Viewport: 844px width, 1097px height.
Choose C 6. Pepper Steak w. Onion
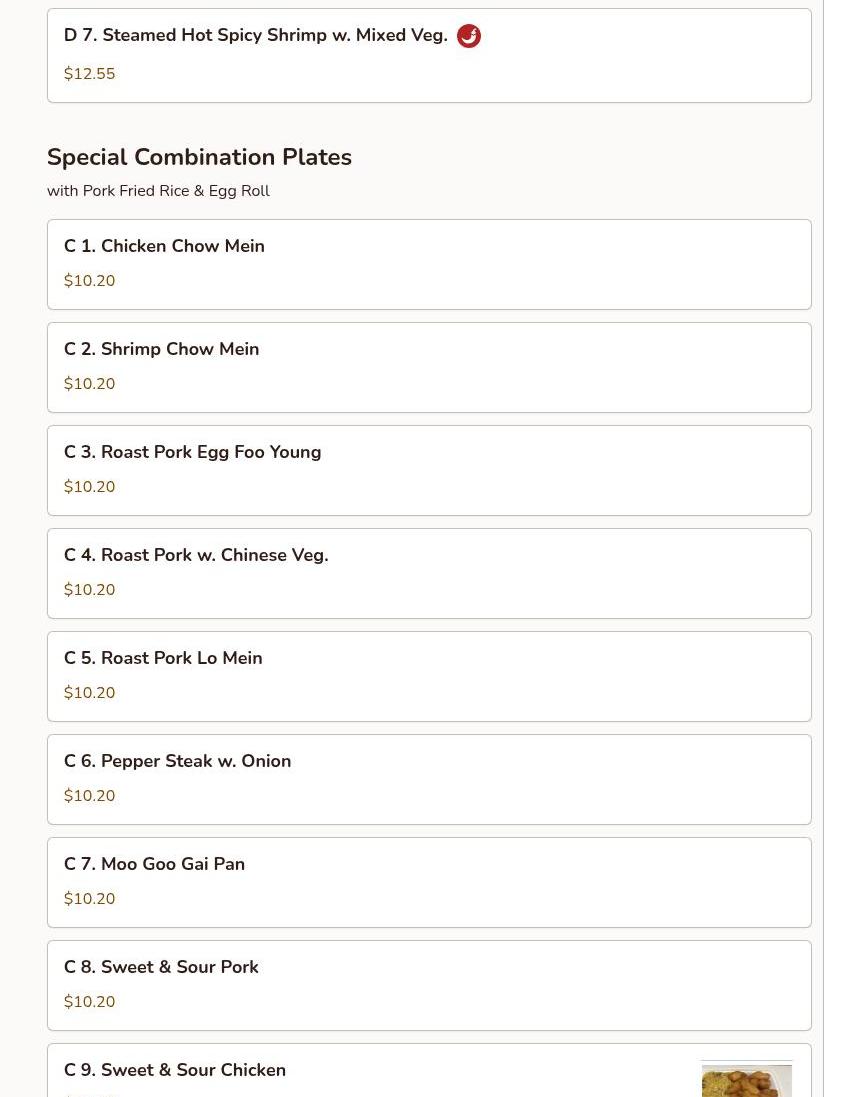tap(177, 761)
